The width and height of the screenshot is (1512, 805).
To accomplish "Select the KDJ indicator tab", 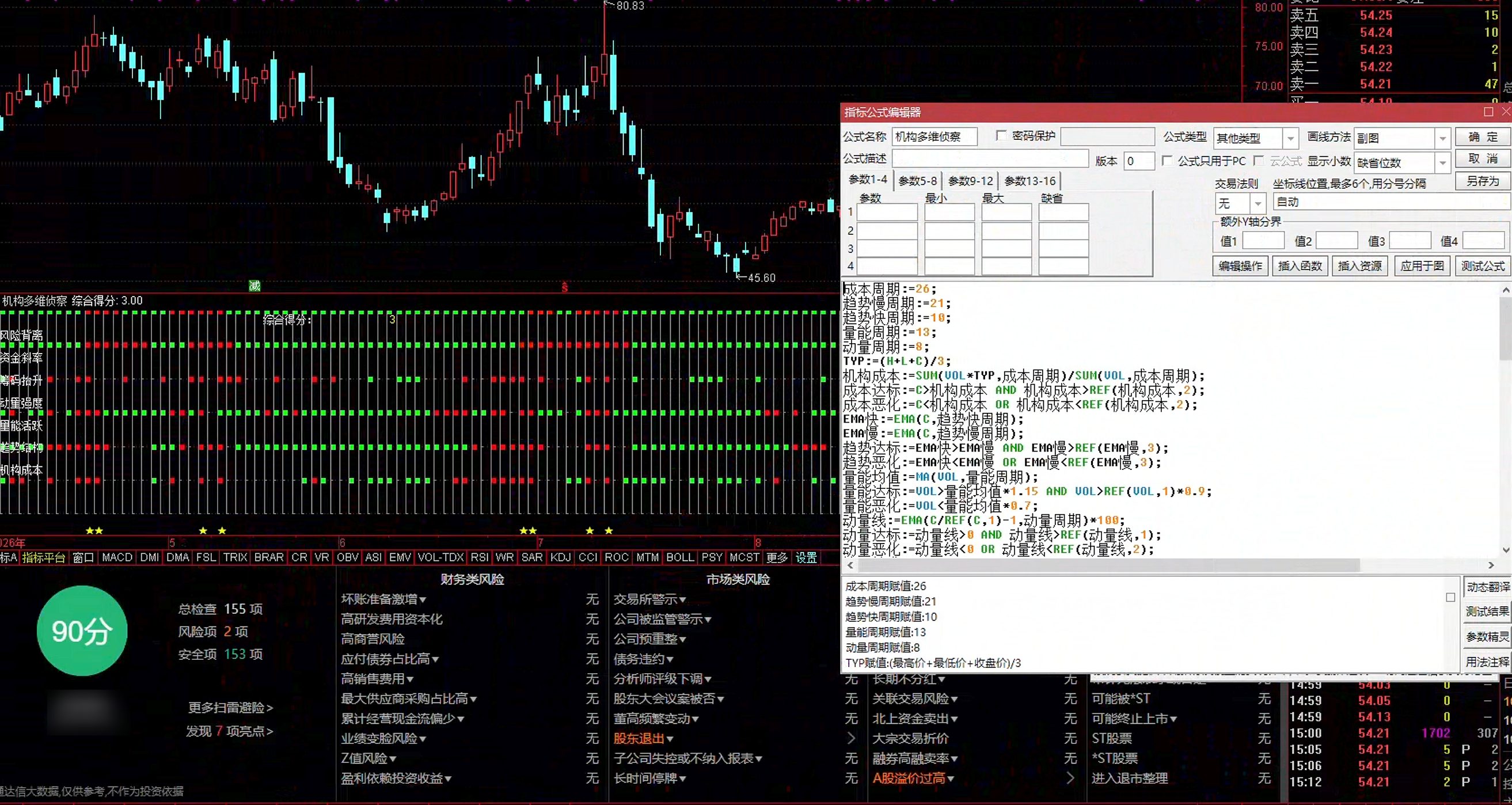I will click(x=560, y=557).
